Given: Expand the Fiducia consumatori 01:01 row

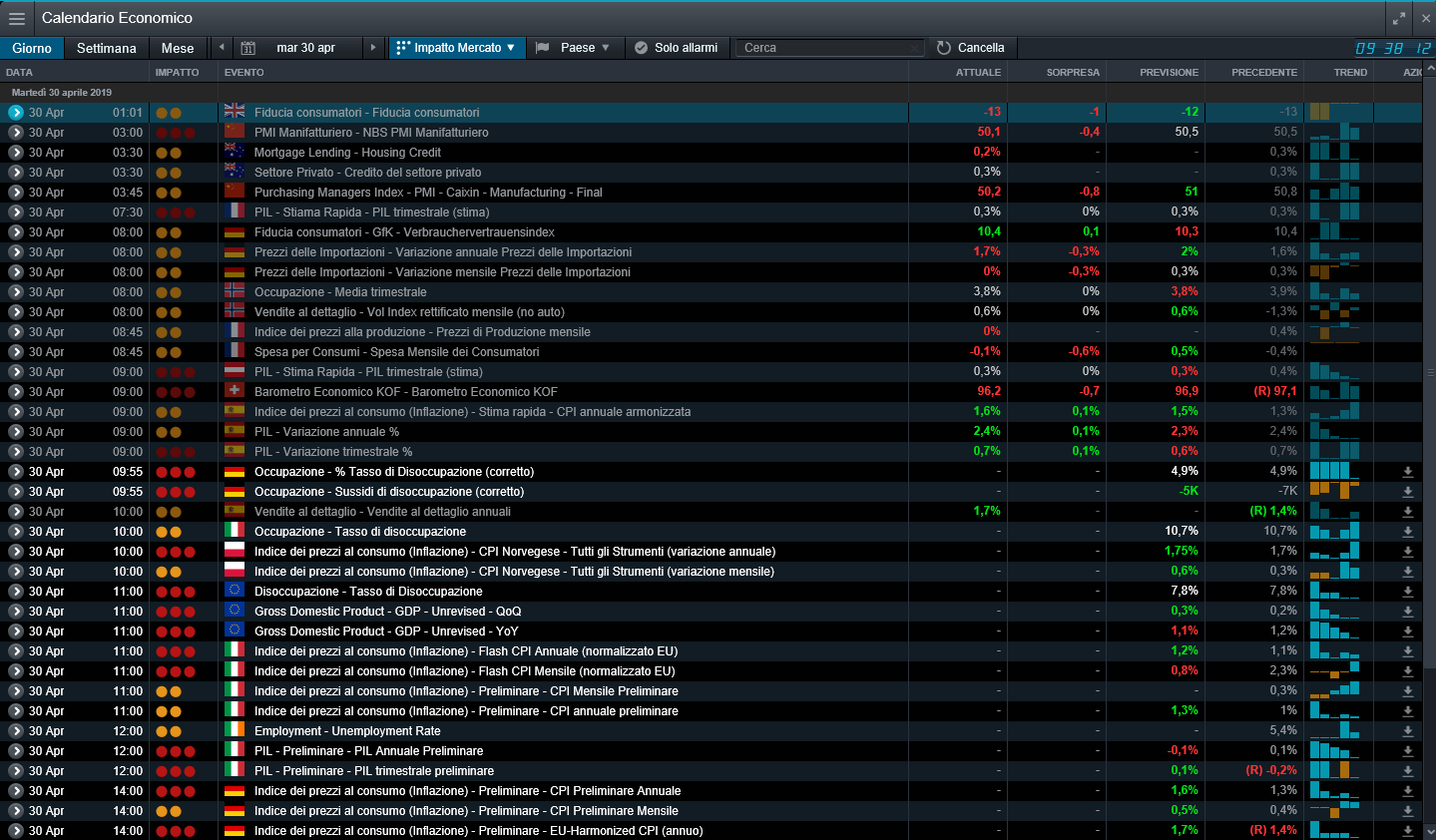Looking at the screenshot, I should click(16, 113).
